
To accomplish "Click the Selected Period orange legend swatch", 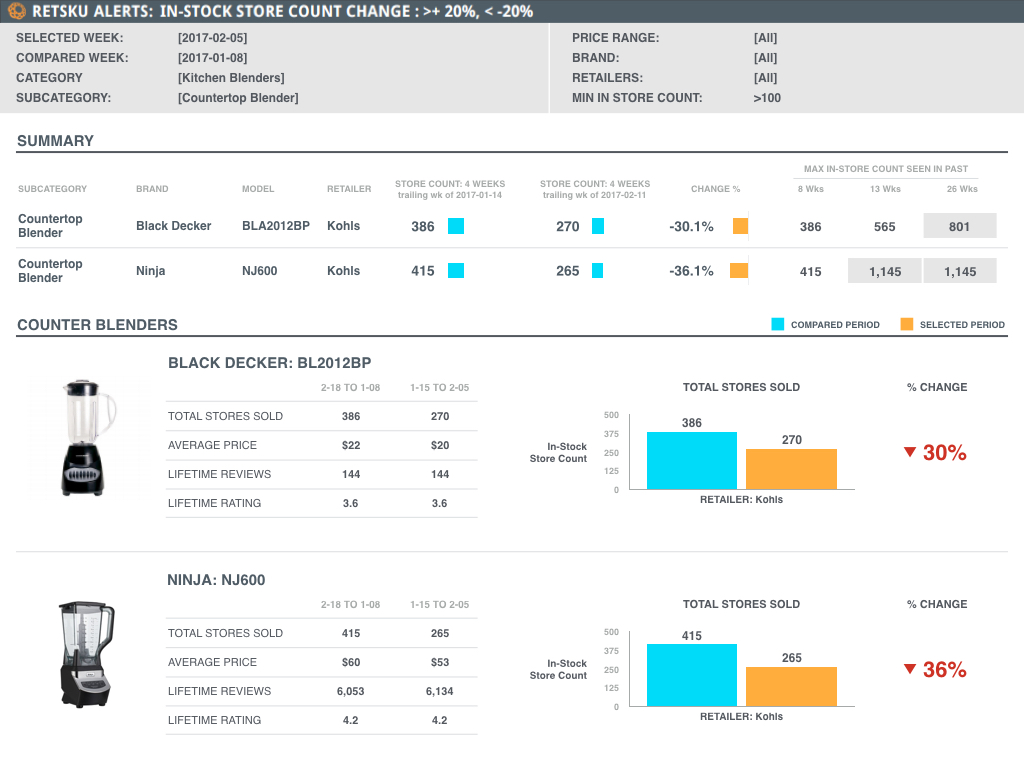I will (906, 325).
